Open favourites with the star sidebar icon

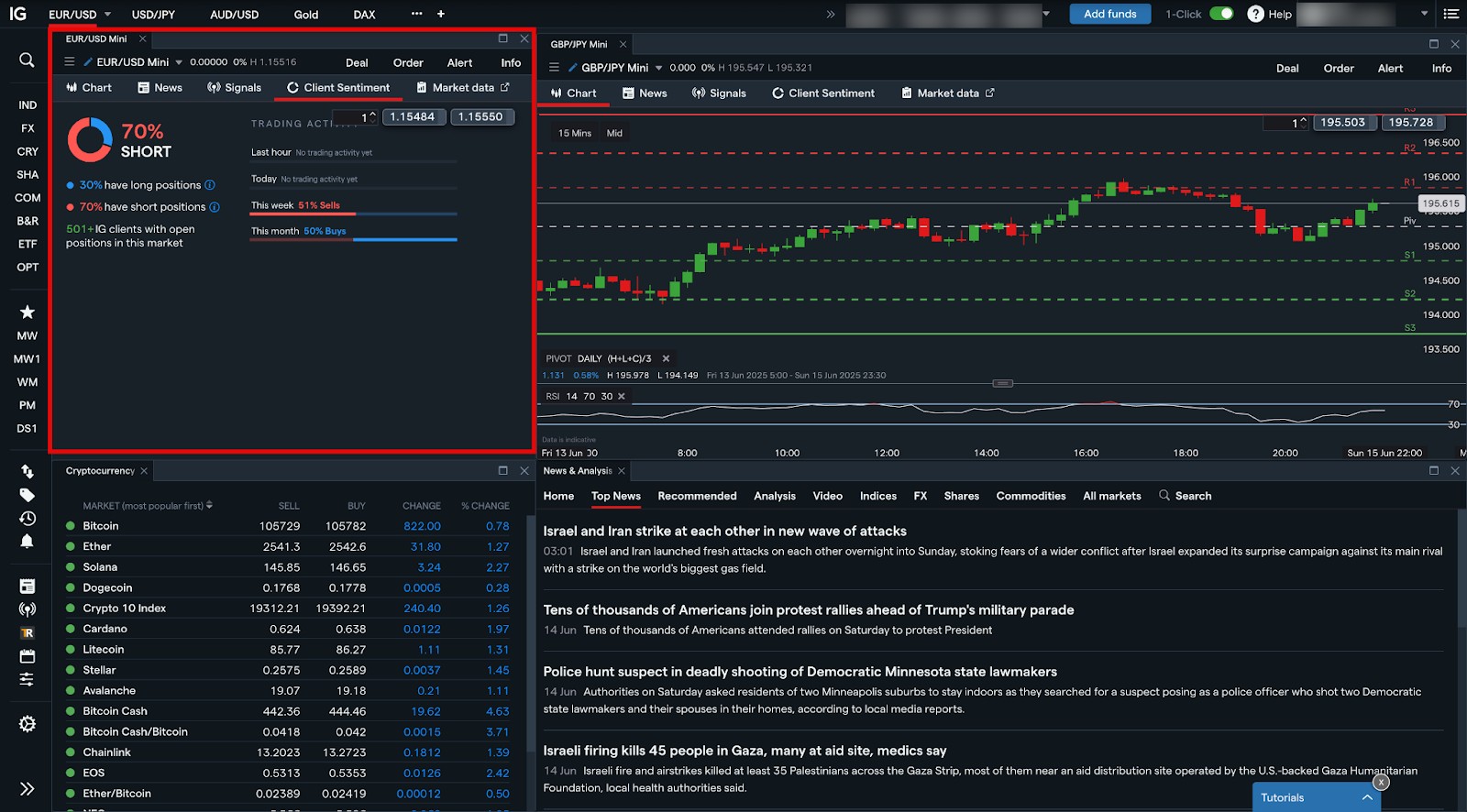pyautogui.click(x=28, y=312)
